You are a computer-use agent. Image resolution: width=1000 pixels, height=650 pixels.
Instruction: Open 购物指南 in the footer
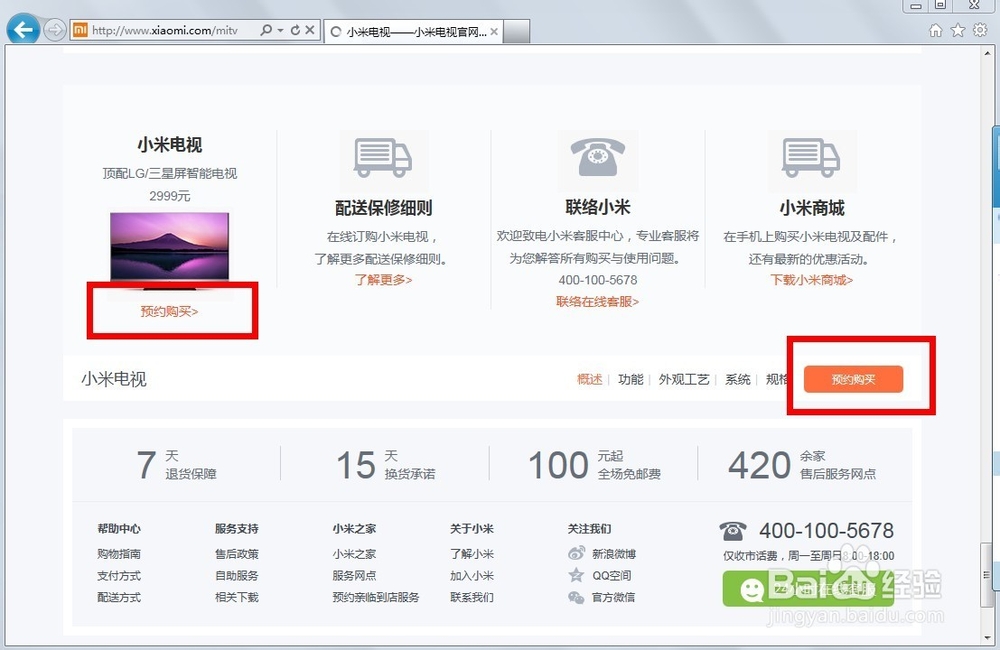[119, 554]
